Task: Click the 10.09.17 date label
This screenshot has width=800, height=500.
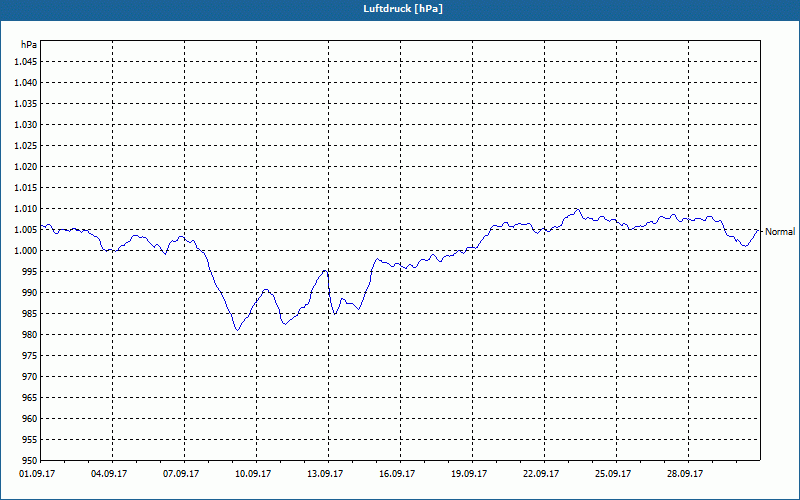Action: [x=253, y=474]
